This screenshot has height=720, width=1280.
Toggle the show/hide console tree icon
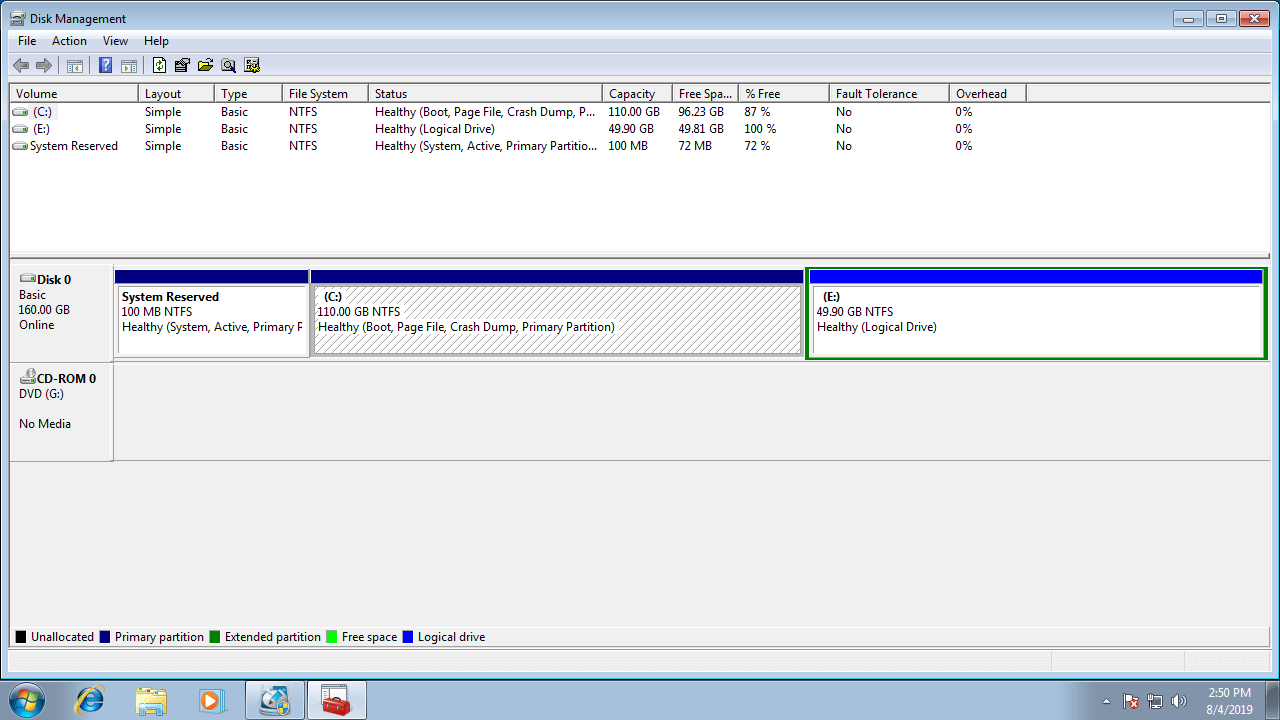point(75,66)
